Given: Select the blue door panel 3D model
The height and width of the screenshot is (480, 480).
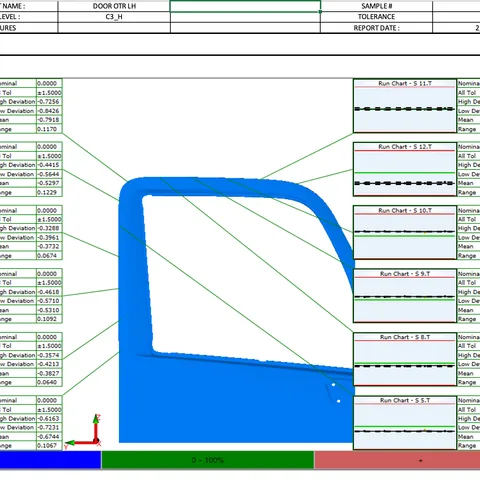Looking at the screenshot, I should click(237, 310).
